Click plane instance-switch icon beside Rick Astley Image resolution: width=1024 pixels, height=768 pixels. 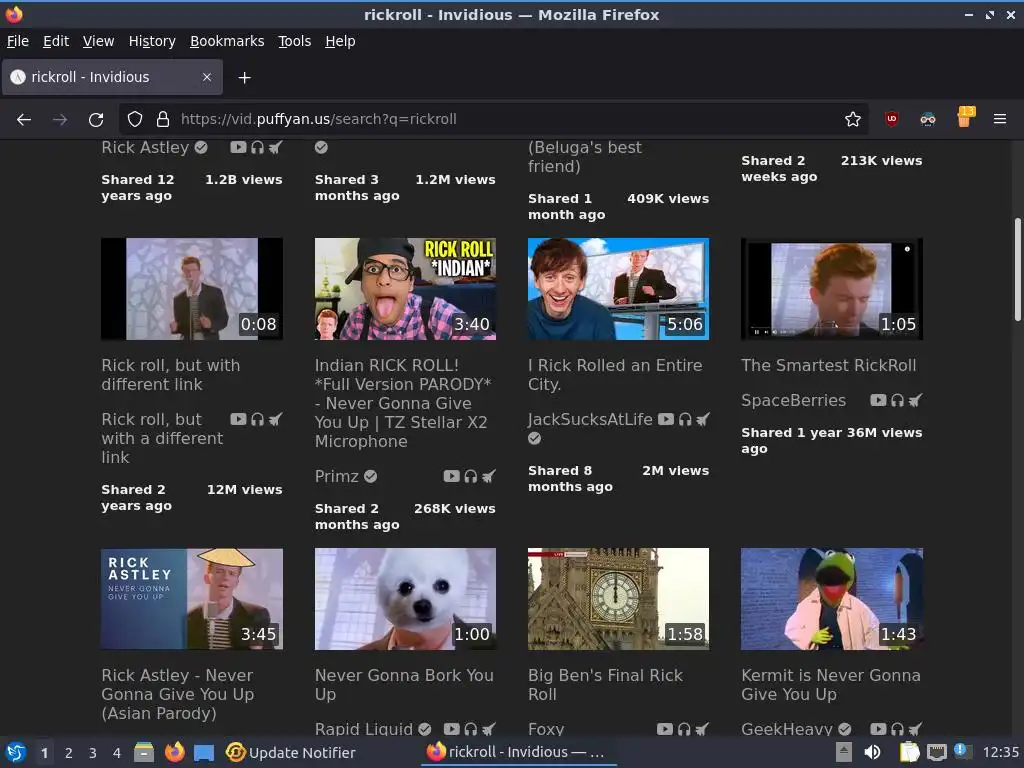276,147
